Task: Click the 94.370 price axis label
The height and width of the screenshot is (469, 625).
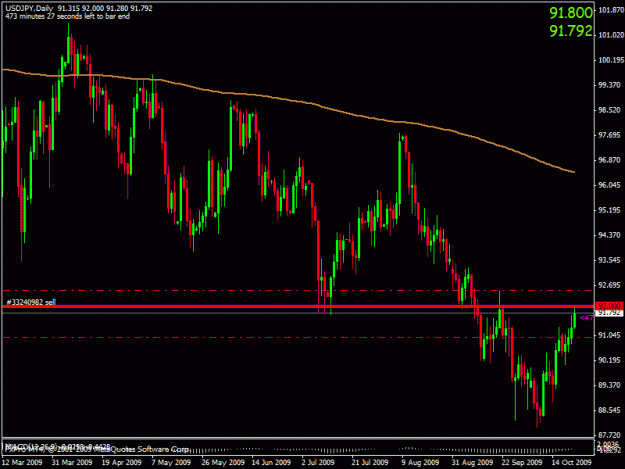Action: (611, 235)
